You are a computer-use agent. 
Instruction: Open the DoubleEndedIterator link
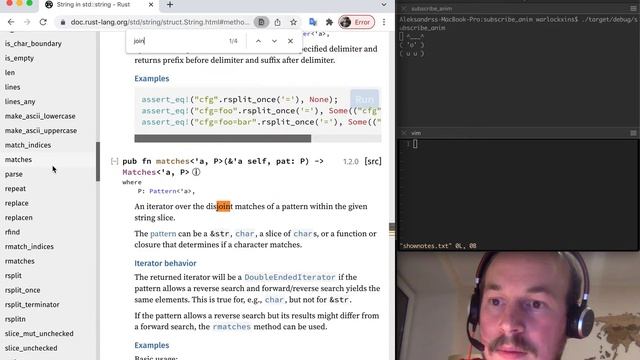290,277
